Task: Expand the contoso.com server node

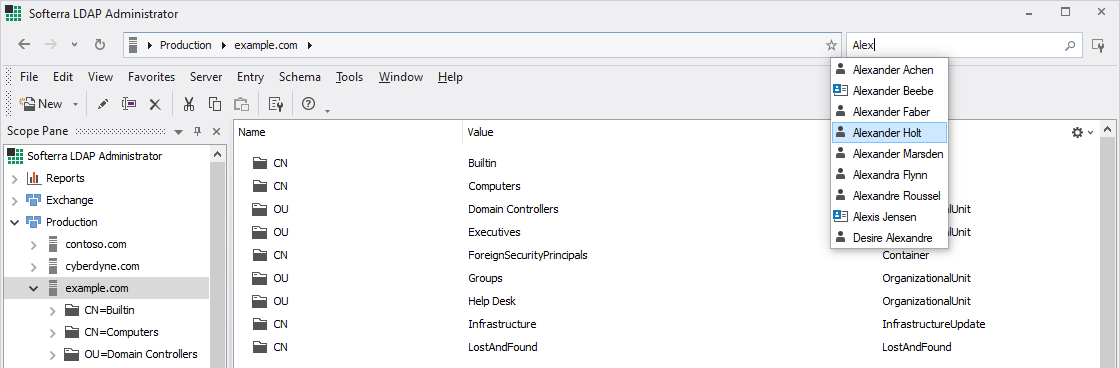Action: pos(33,244)
